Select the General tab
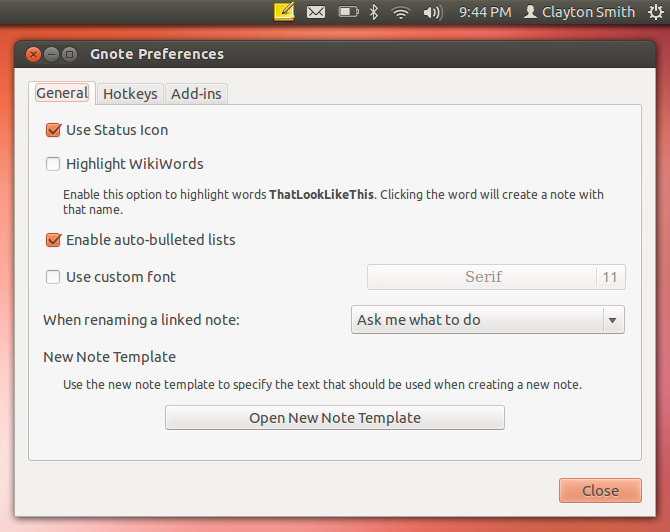This screenshot has width=670, height=532. pyautogui.click(x=62, y=93)
